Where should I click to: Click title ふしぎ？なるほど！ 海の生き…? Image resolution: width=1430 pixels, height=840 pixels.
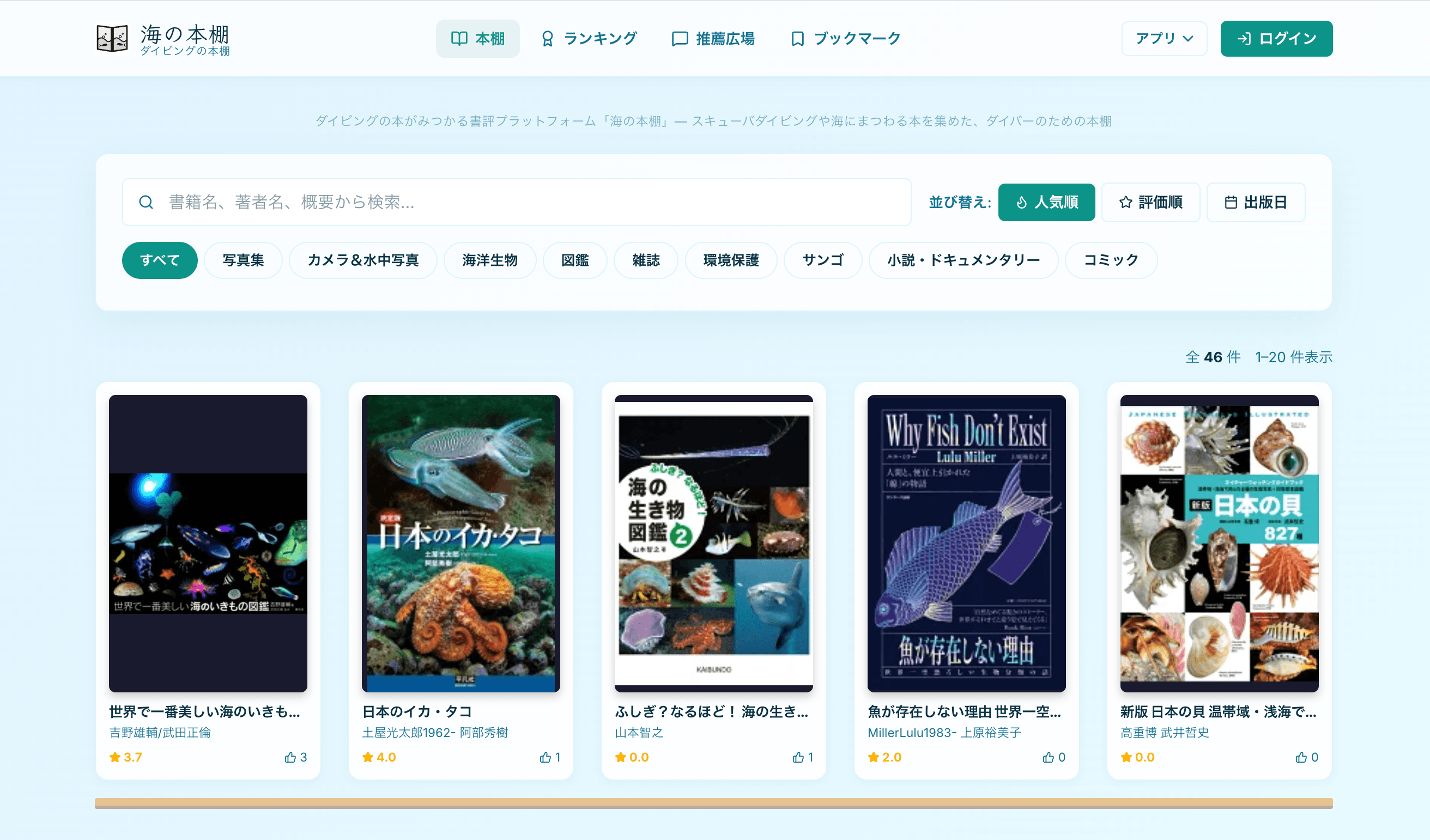[712, 711]
